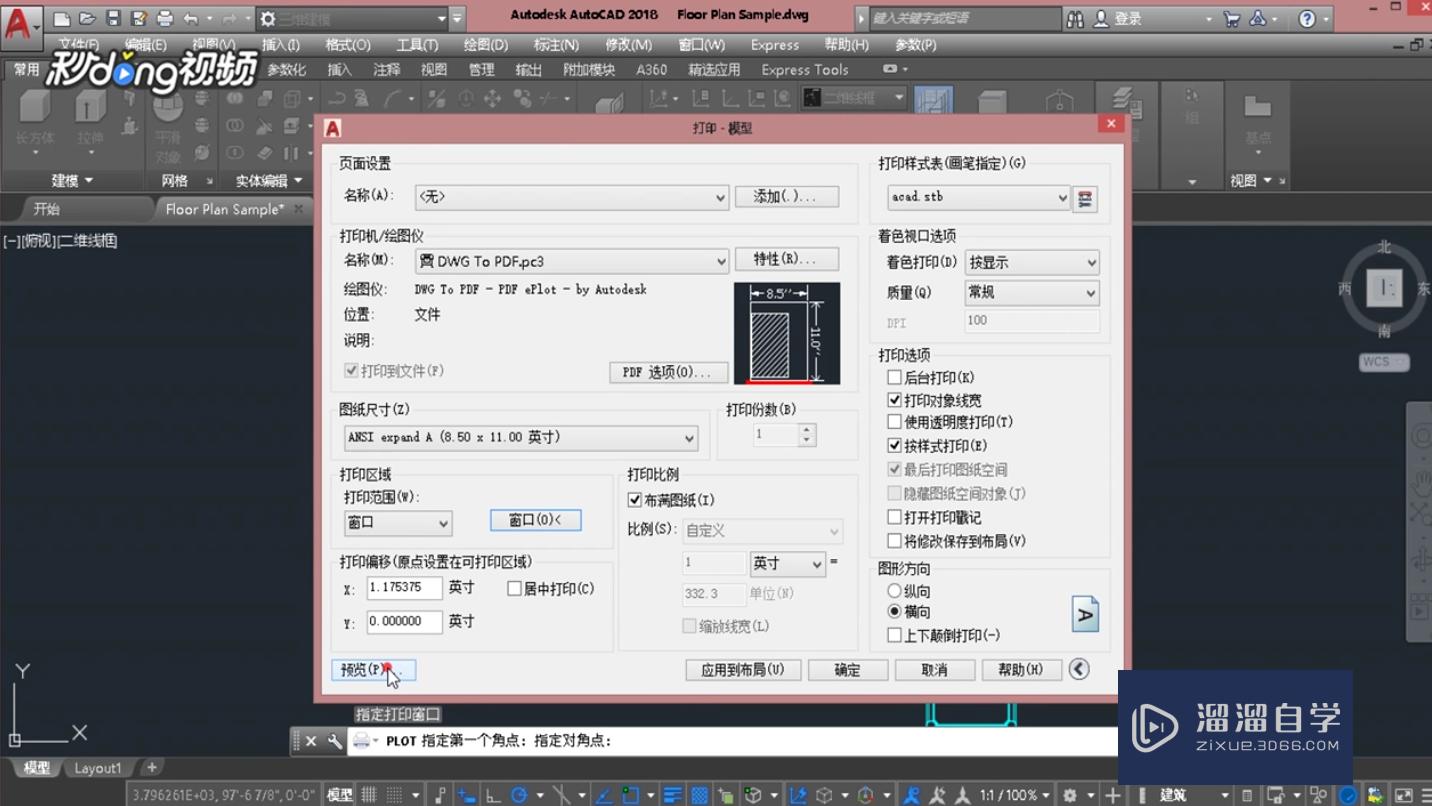Click into the X offset field 1.175375

coord(404,588)
